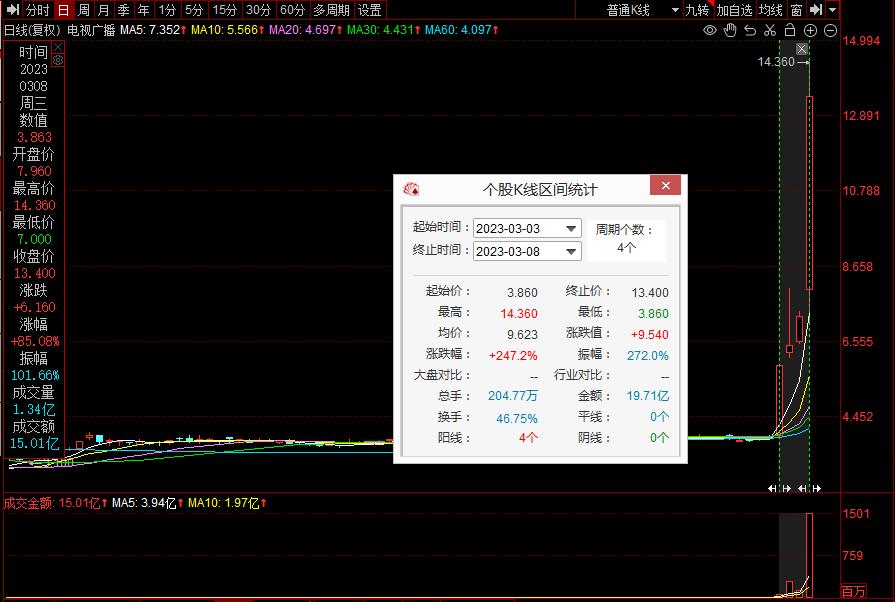895x602 pixels.
Task: Click the 加自选 add-to-watchlist button
Action: [735, 9]
